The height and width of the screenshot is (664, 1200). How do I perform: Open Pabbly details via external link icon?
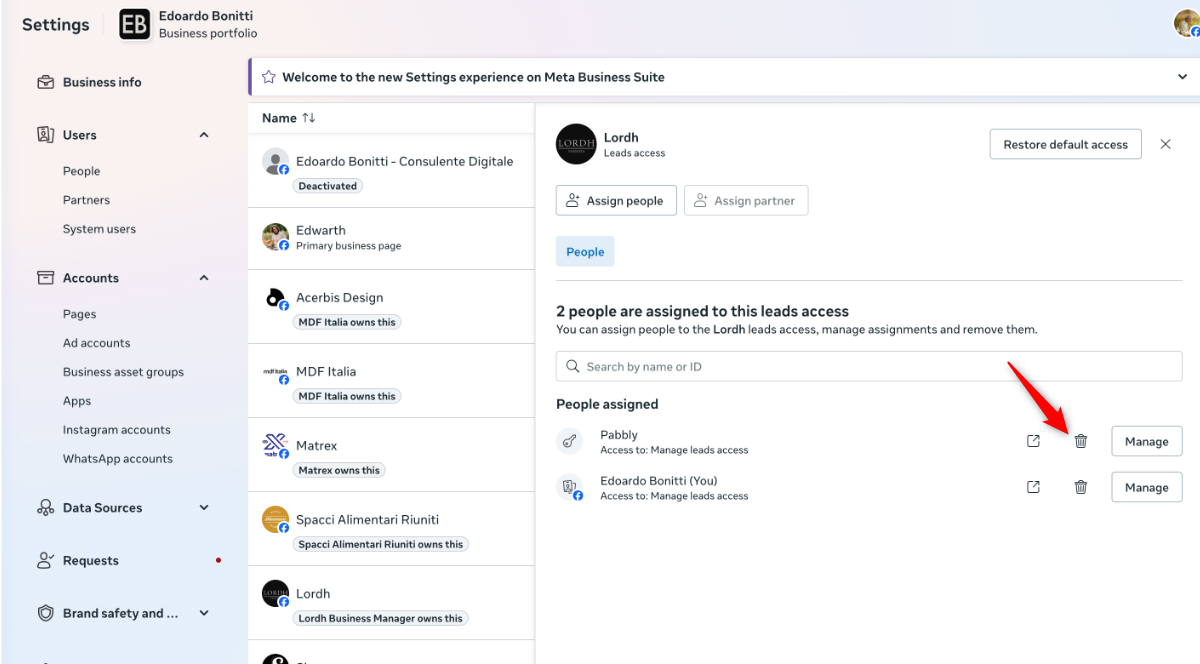pos(1033,441)
